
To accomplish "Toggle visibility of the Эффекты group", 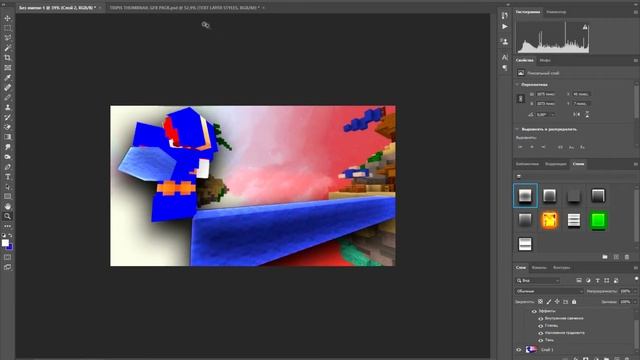I will (x=534, y=311).
